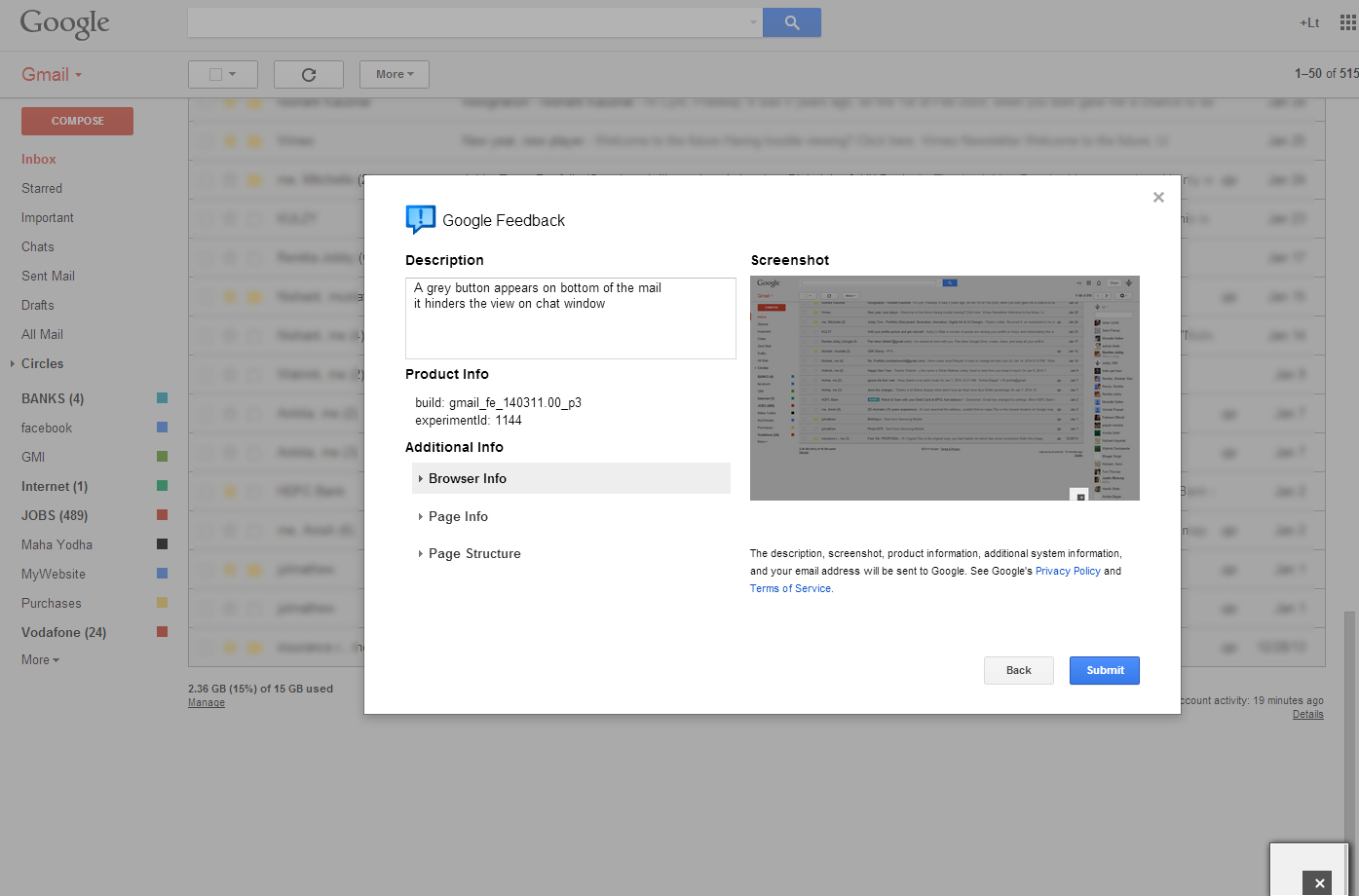The height and width of the screenshot is (896, 1359).
Task: Expand the Browser Info section
Action: point(571,478)
